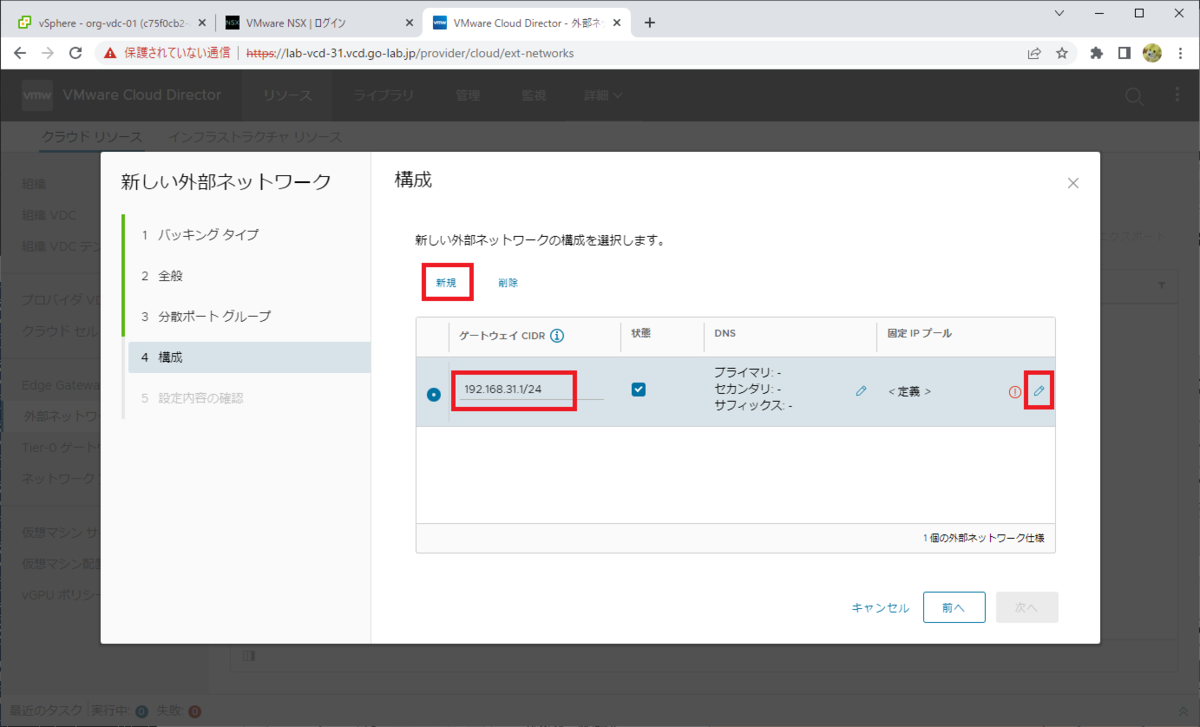Click the <定義> static IP pool link

point(910,391)
